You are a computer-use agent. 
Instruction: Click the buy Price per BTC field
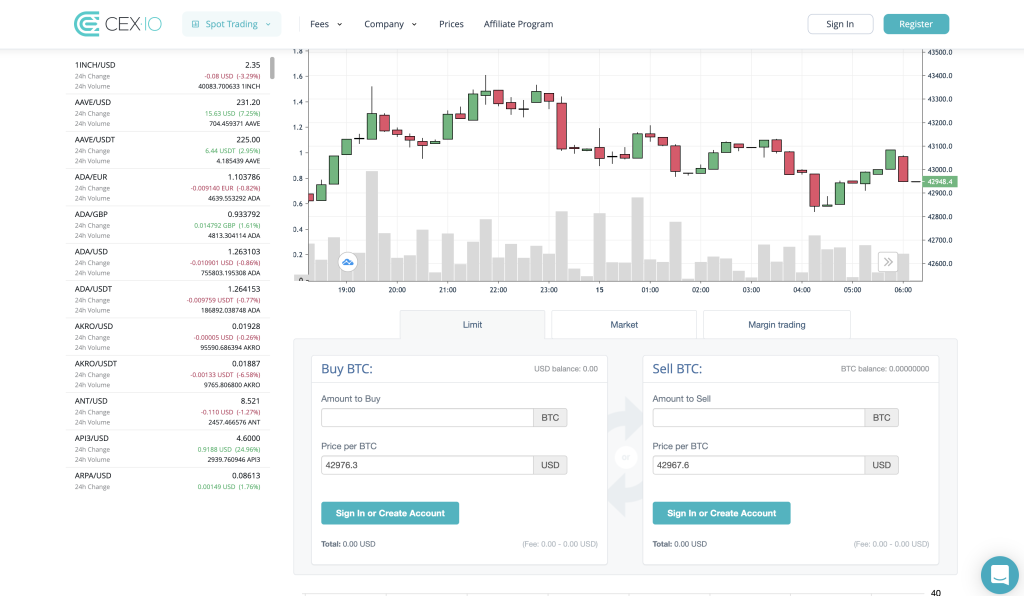(427, 465)
